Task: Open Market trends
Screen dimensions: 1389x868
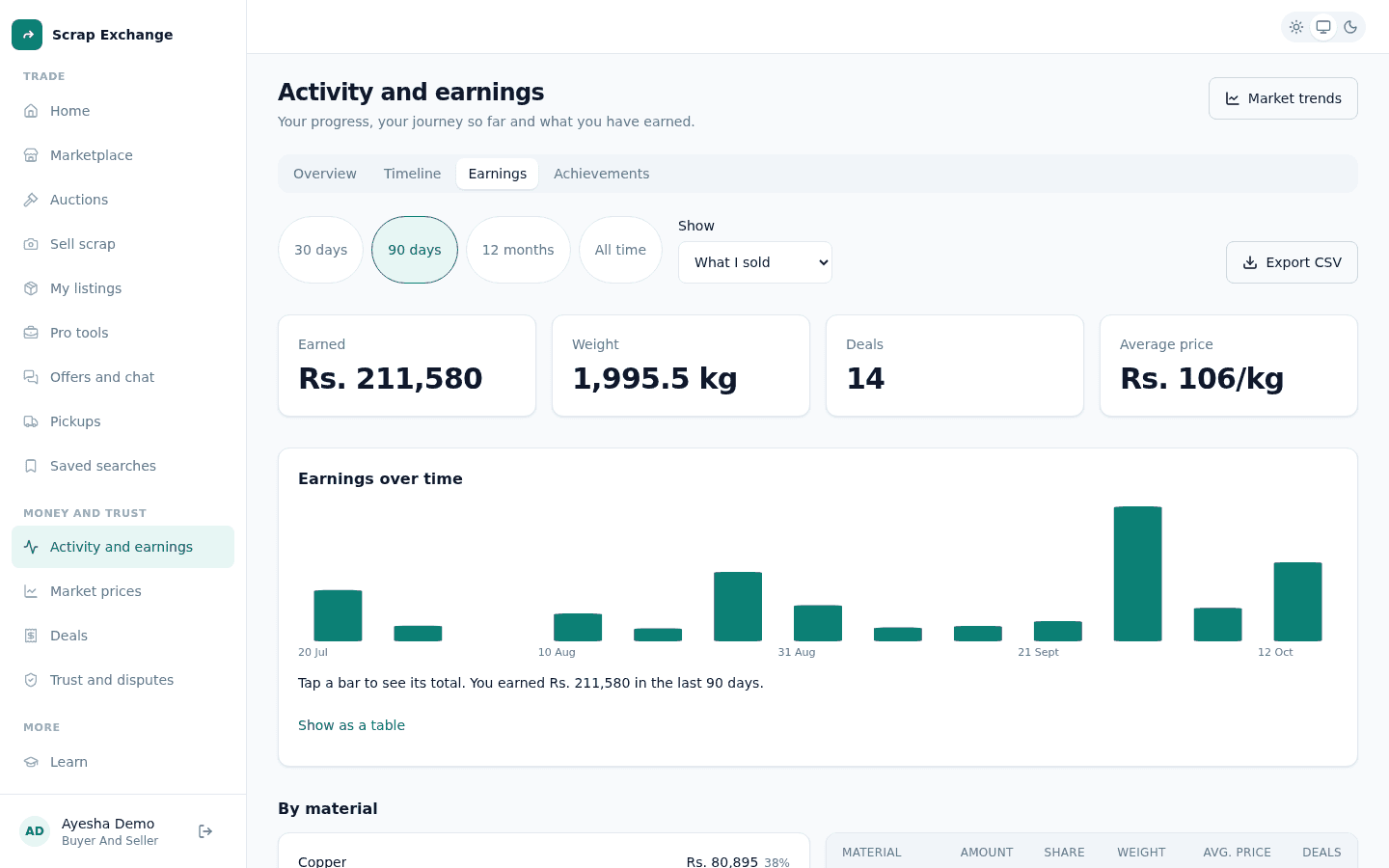Action: click(1283, 98)
